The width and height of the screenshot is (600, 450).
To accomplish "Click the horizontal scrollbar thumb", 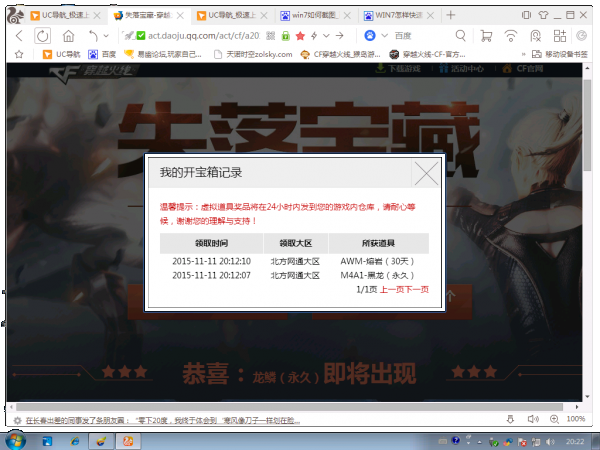I will click(x=289, y=407).
